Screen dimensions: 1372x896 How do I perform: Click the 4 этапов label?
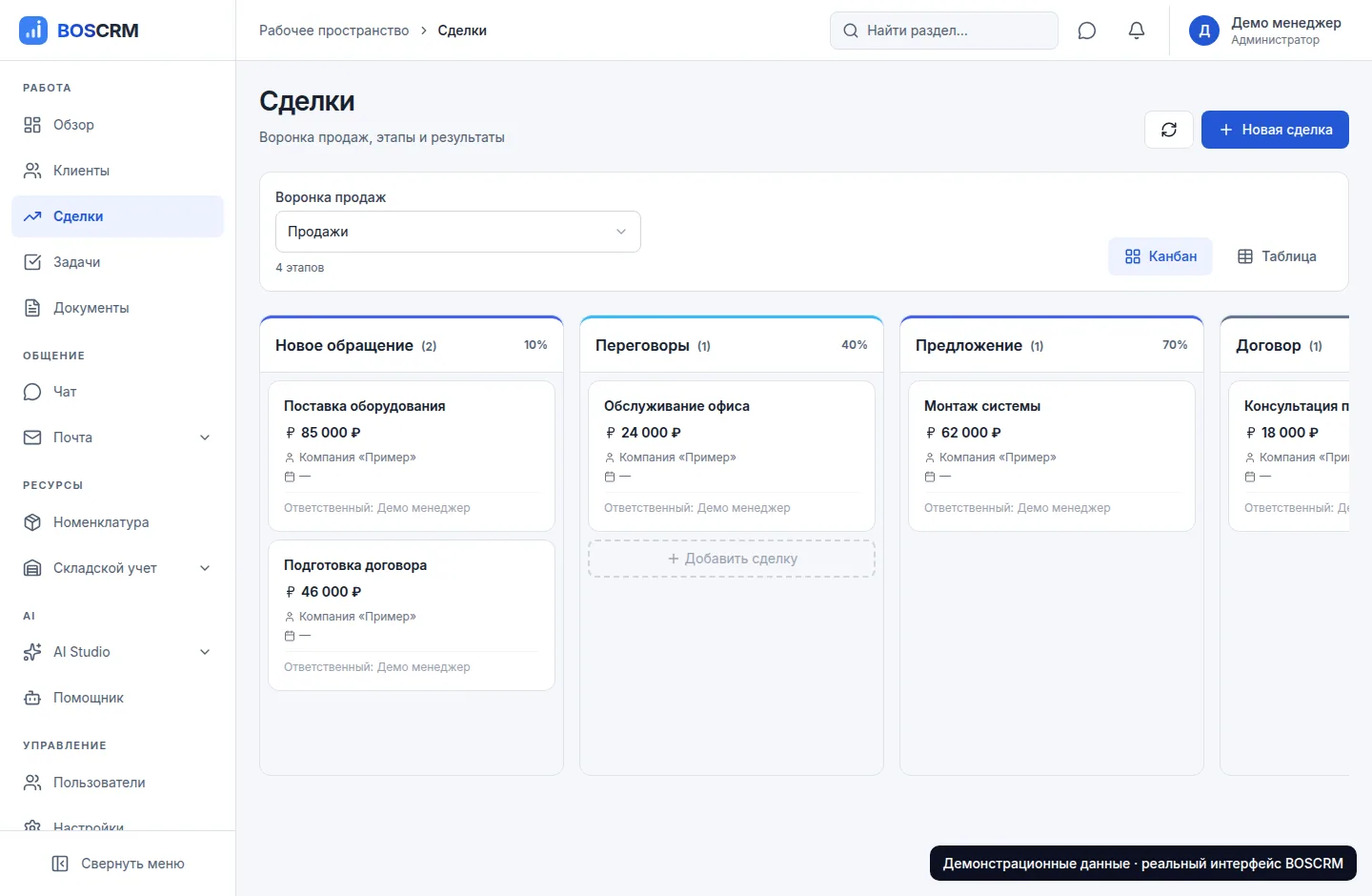(x=299, y=268)
